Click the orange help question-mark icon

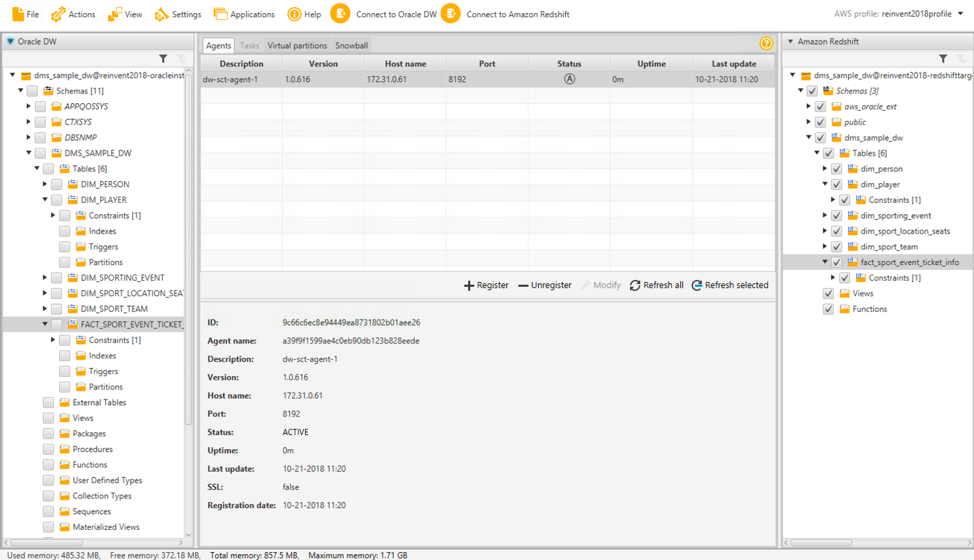[x=766, y=43]
